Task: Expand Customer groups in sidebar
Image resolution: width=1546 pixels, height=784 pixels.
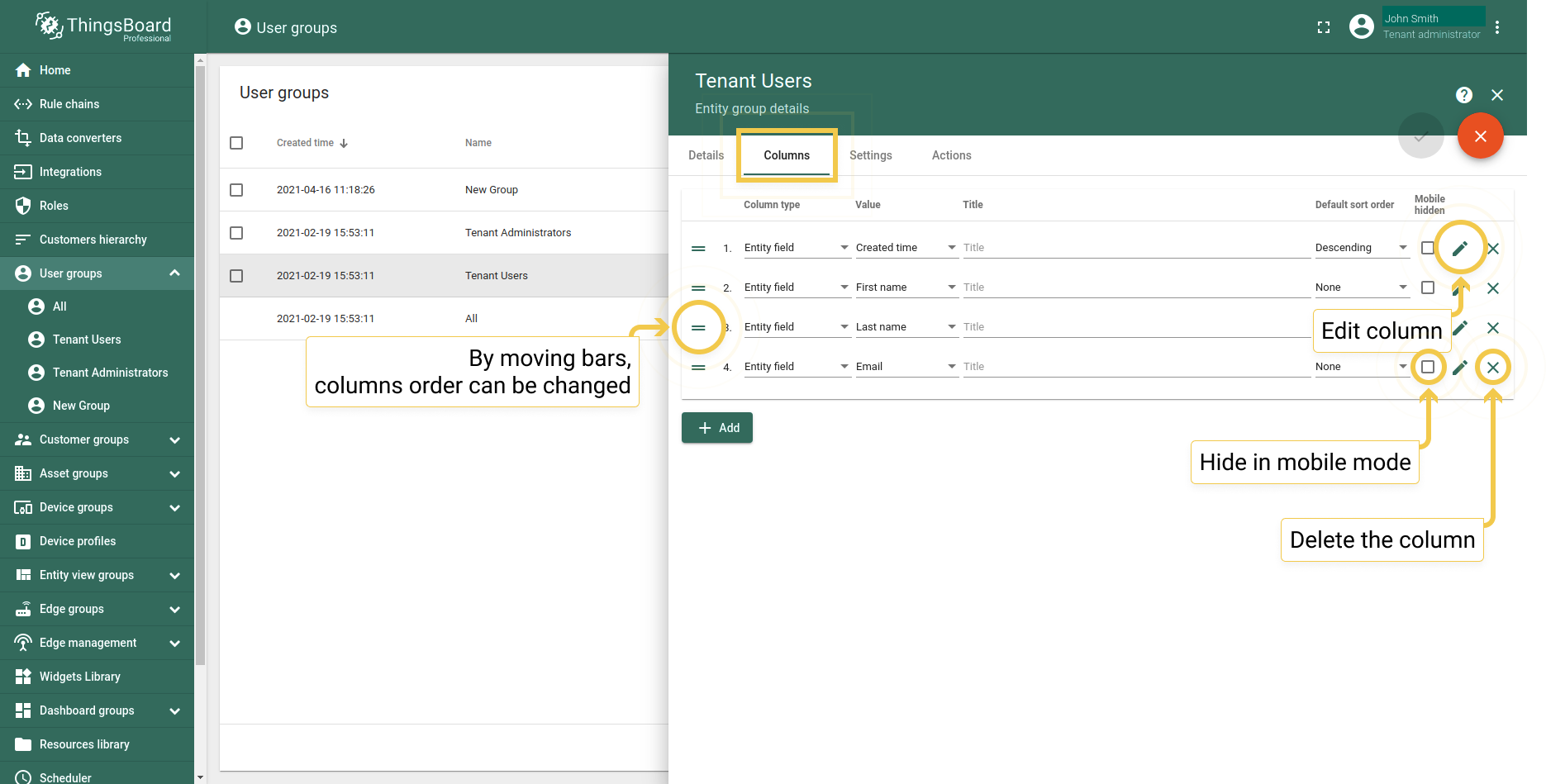Action: click(174, 440)
